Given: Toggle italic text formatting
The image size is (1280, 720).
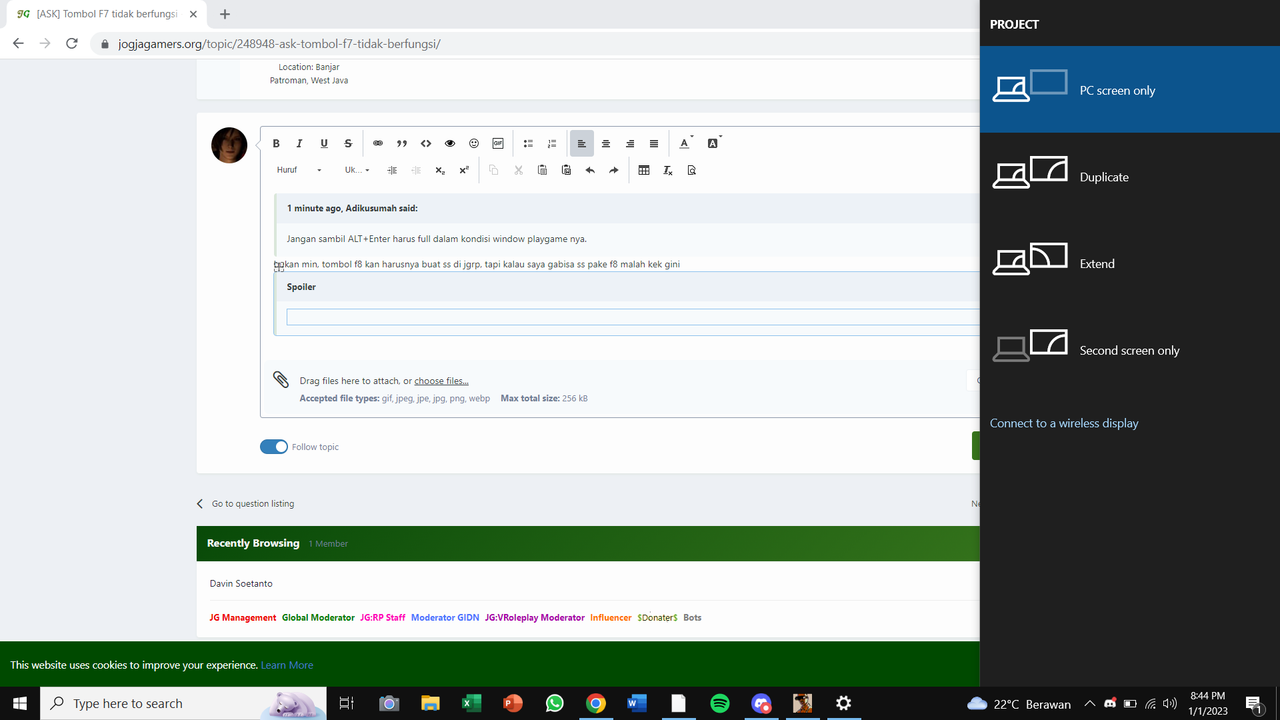Looking at the screenshot, I should pyautogui.click(x=299, y=144).
